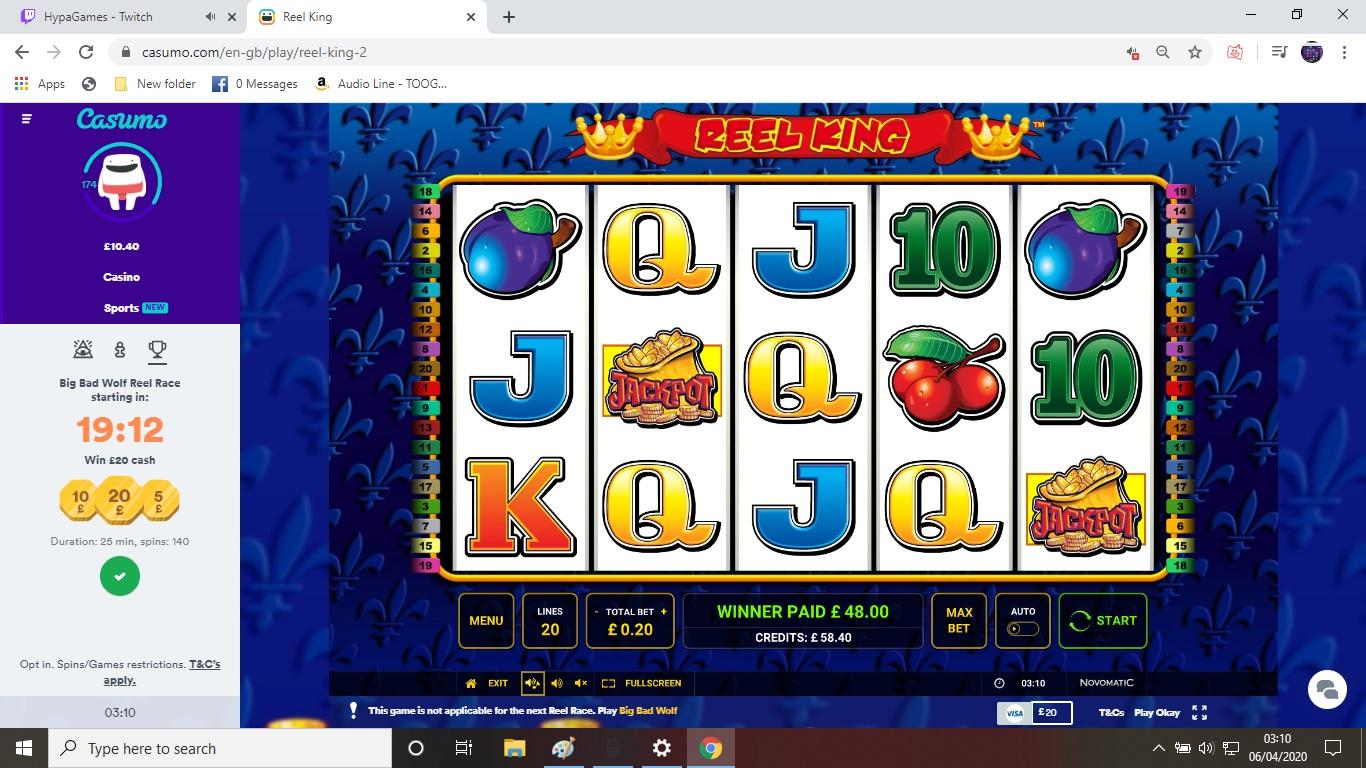Toggle the AUTO play switch
The image size is (1366, 768).
pos(1023,629)
